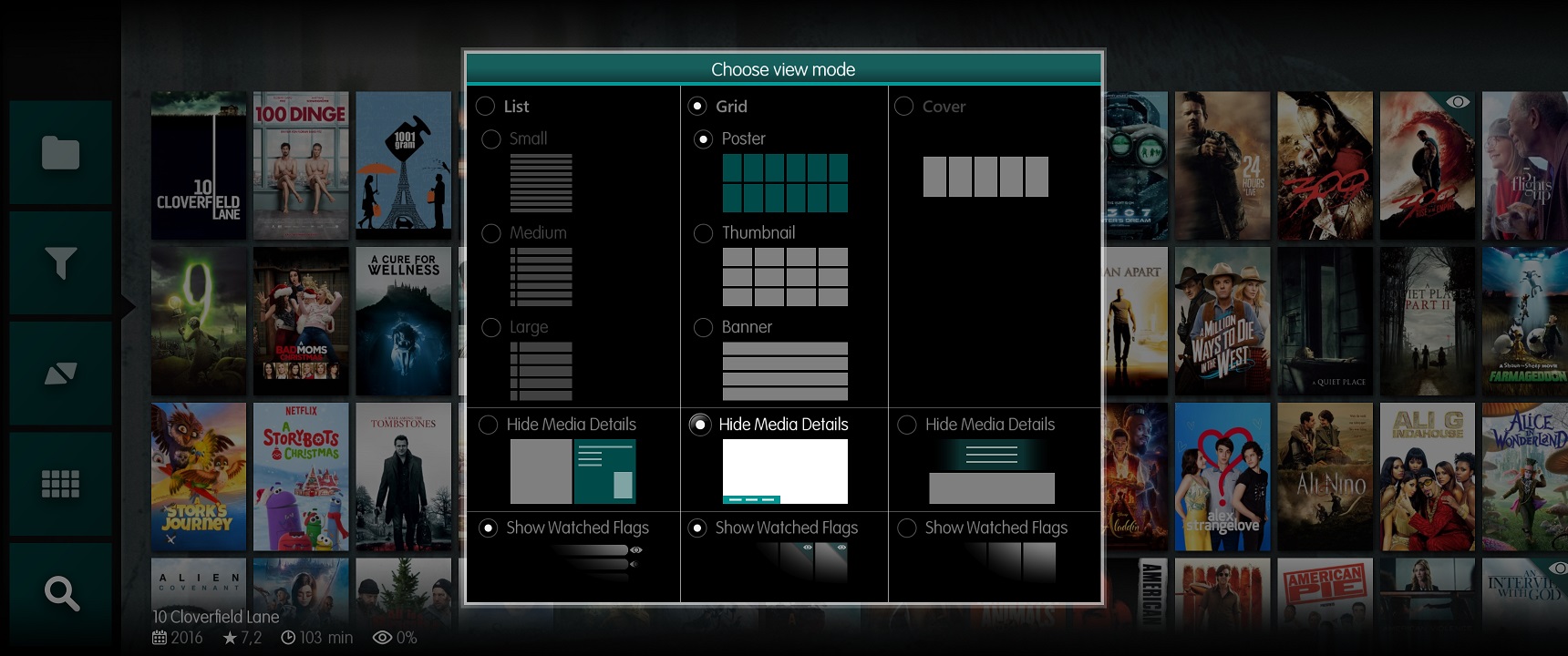
Task: Click the Cover view preview graphic
Action: 985,177
